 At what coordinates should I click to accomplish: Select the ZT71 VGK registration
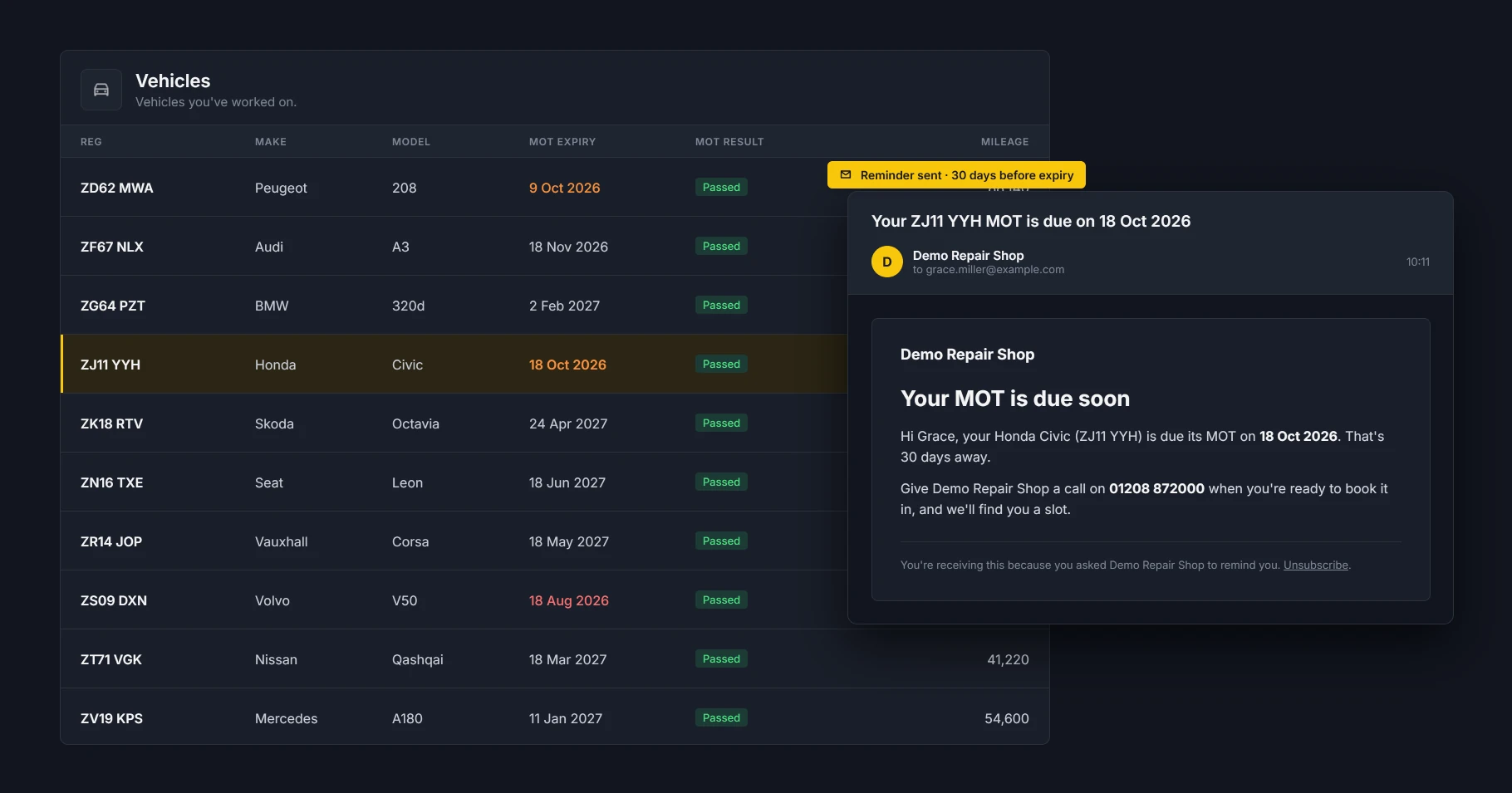(111, 659)
